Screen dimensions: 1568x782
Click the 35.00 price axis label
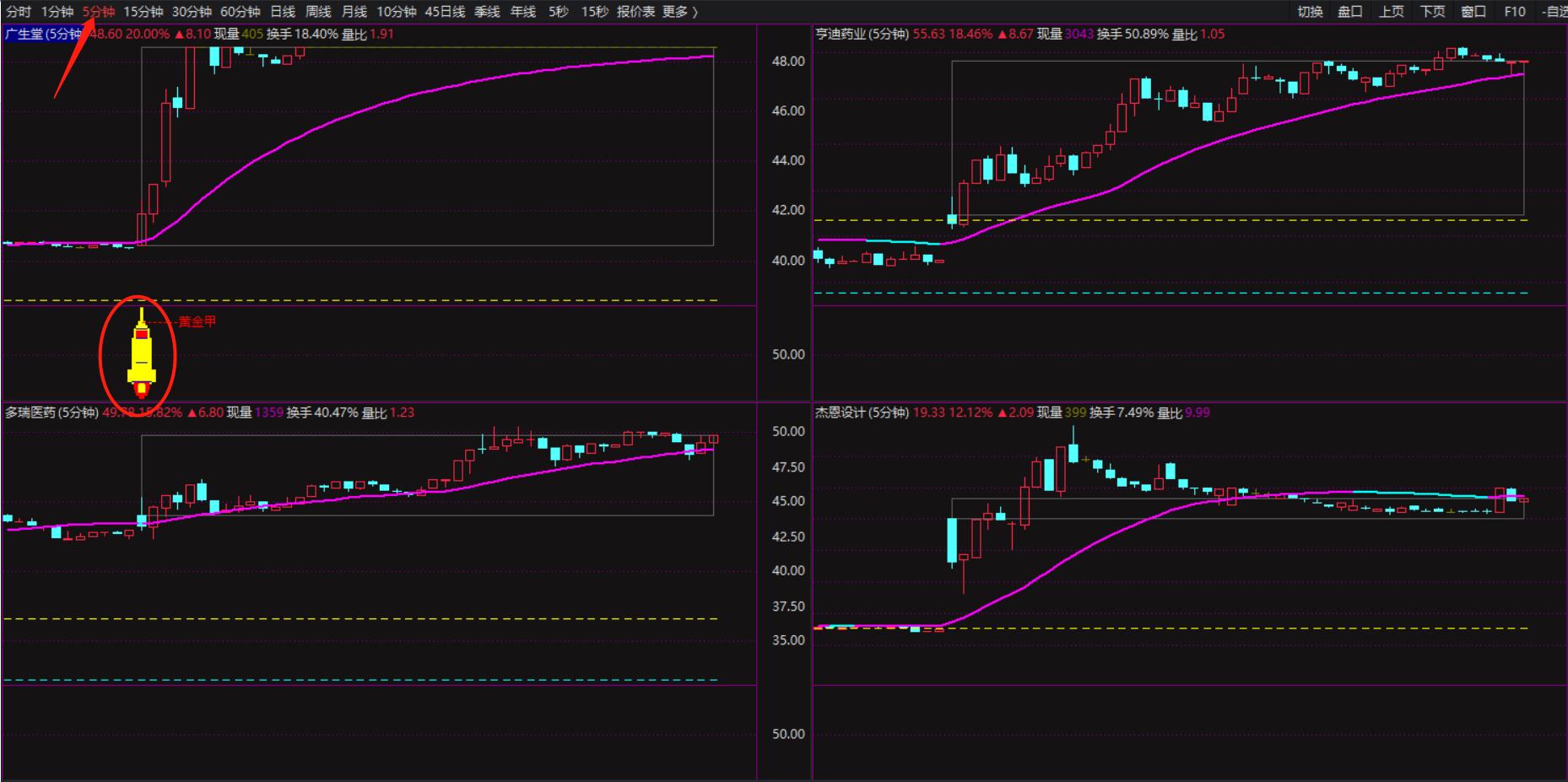788,640
